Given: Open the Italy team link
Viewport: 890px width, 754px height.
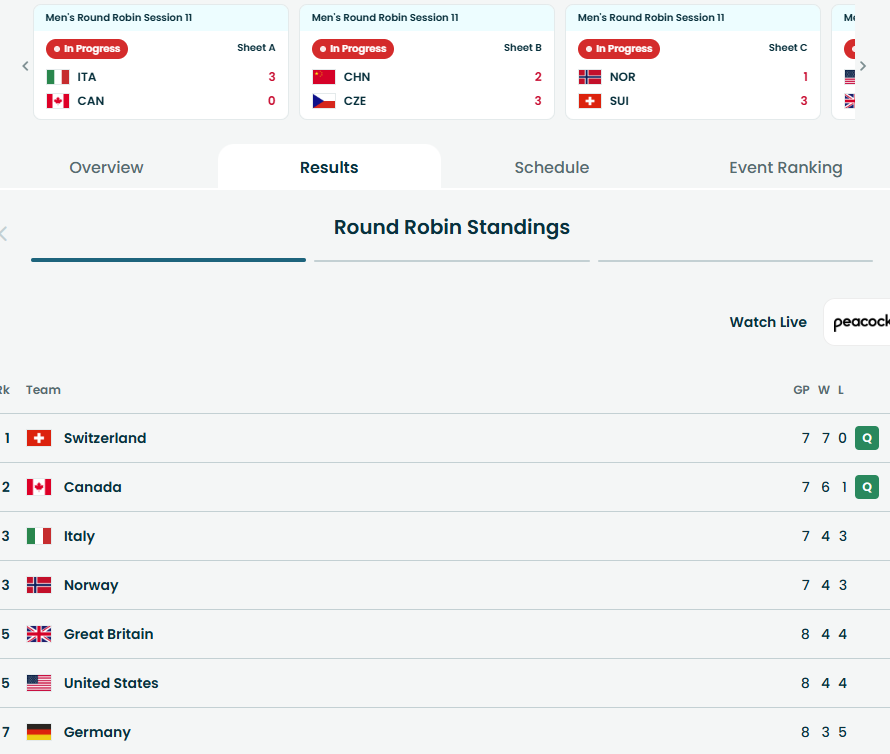Looking at the screenshot, I should click(x=79, y=537).
